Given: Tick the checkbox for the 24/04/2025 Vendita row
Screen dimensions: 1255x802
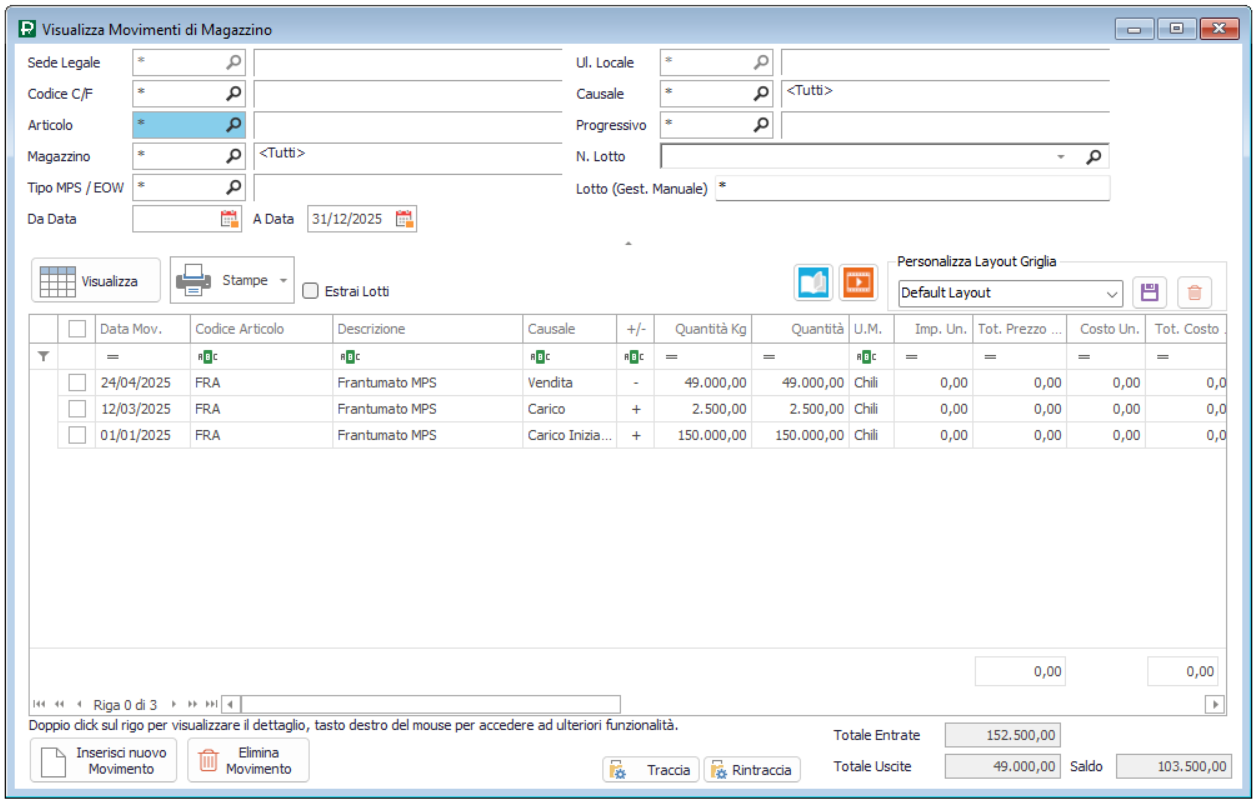Looking at the screenshot, I should [x=77, y=383].
